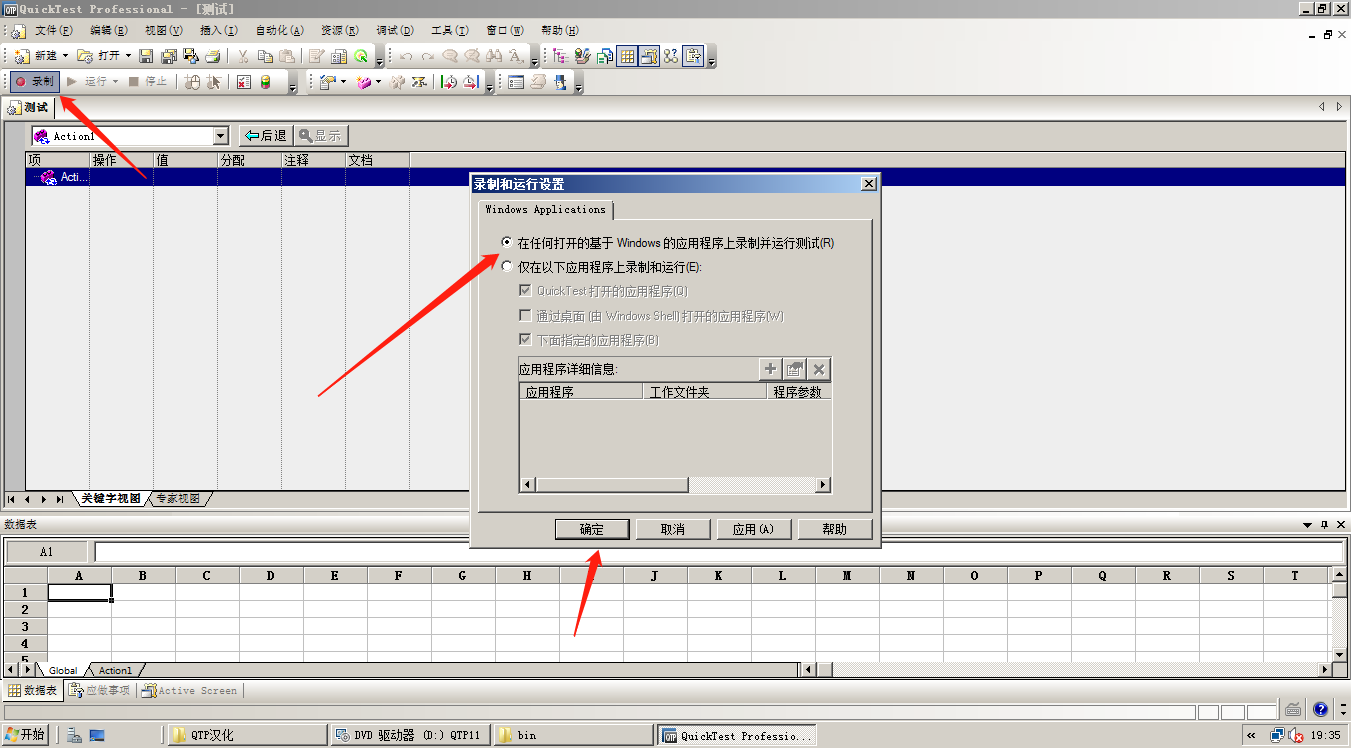The width and height of the screenshot is (1351, 748).
Task: Select column header E in data table
Action: tap(334, 575)
